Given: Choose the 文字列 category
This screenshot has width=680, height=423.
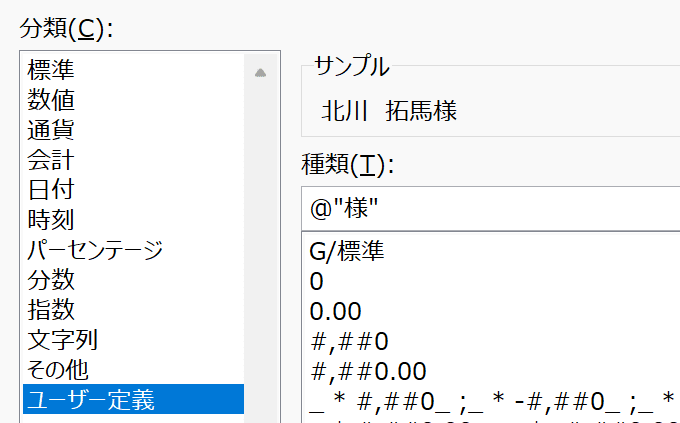Looking at the screenshot, I should click(134, 339).
